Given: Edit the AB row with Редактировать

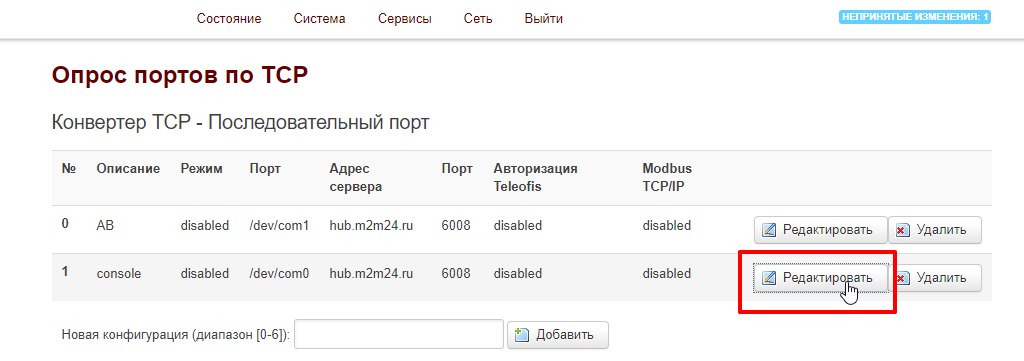Looking at the screenshot, I should 820,230.
